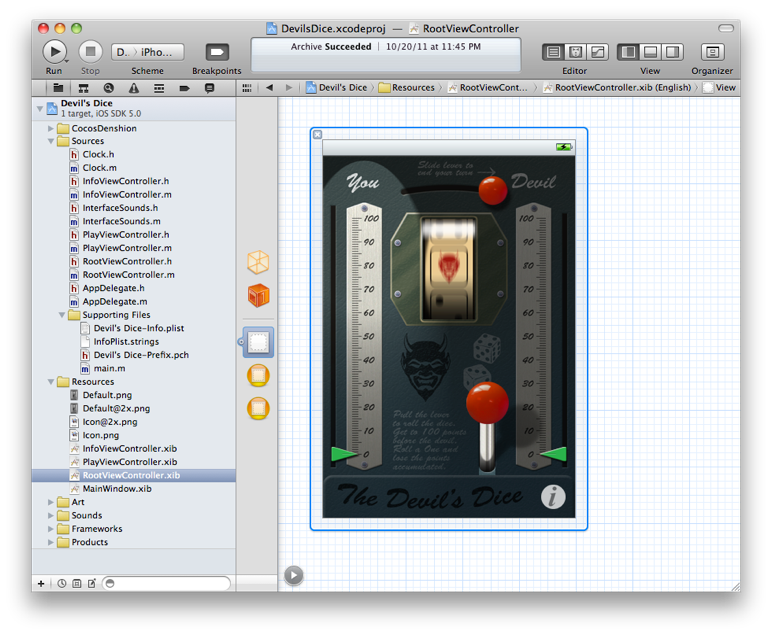Viewport: 772px width, 635px height.
Task: Select the View object in the dock
Action: (x=258, y=342)
